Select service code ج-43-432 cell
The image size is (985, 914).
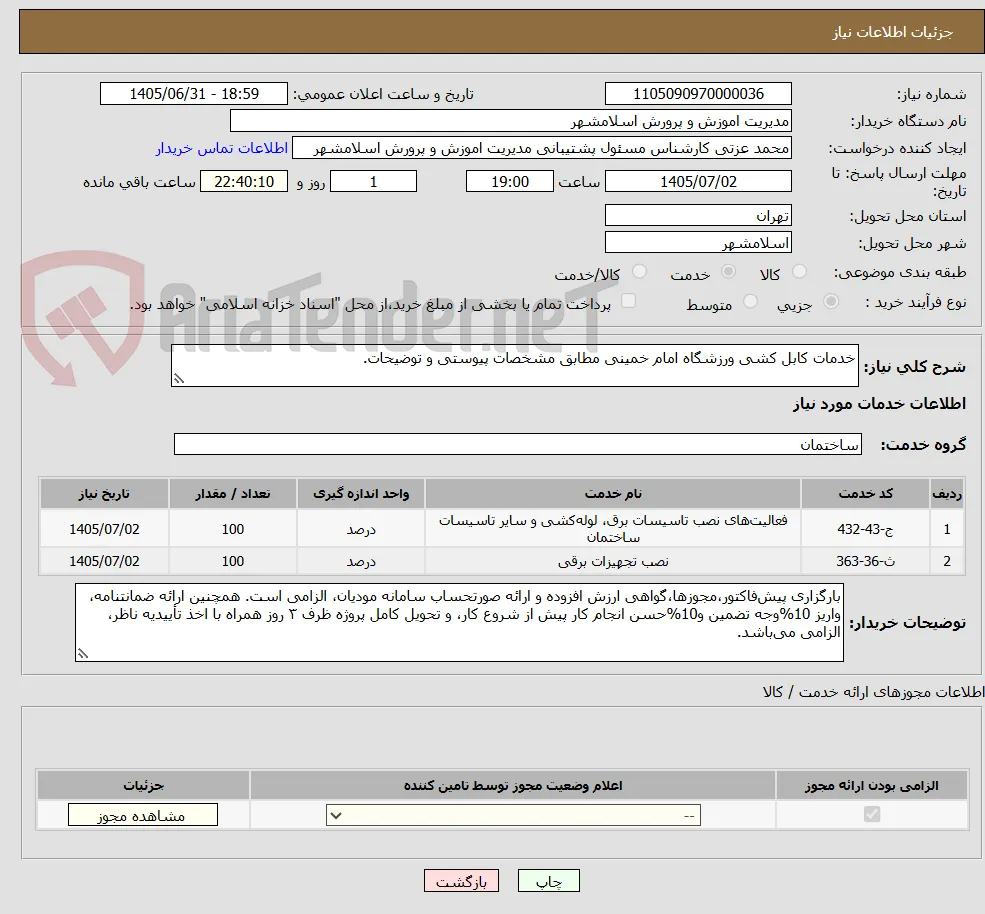click(x=865, y=529)
